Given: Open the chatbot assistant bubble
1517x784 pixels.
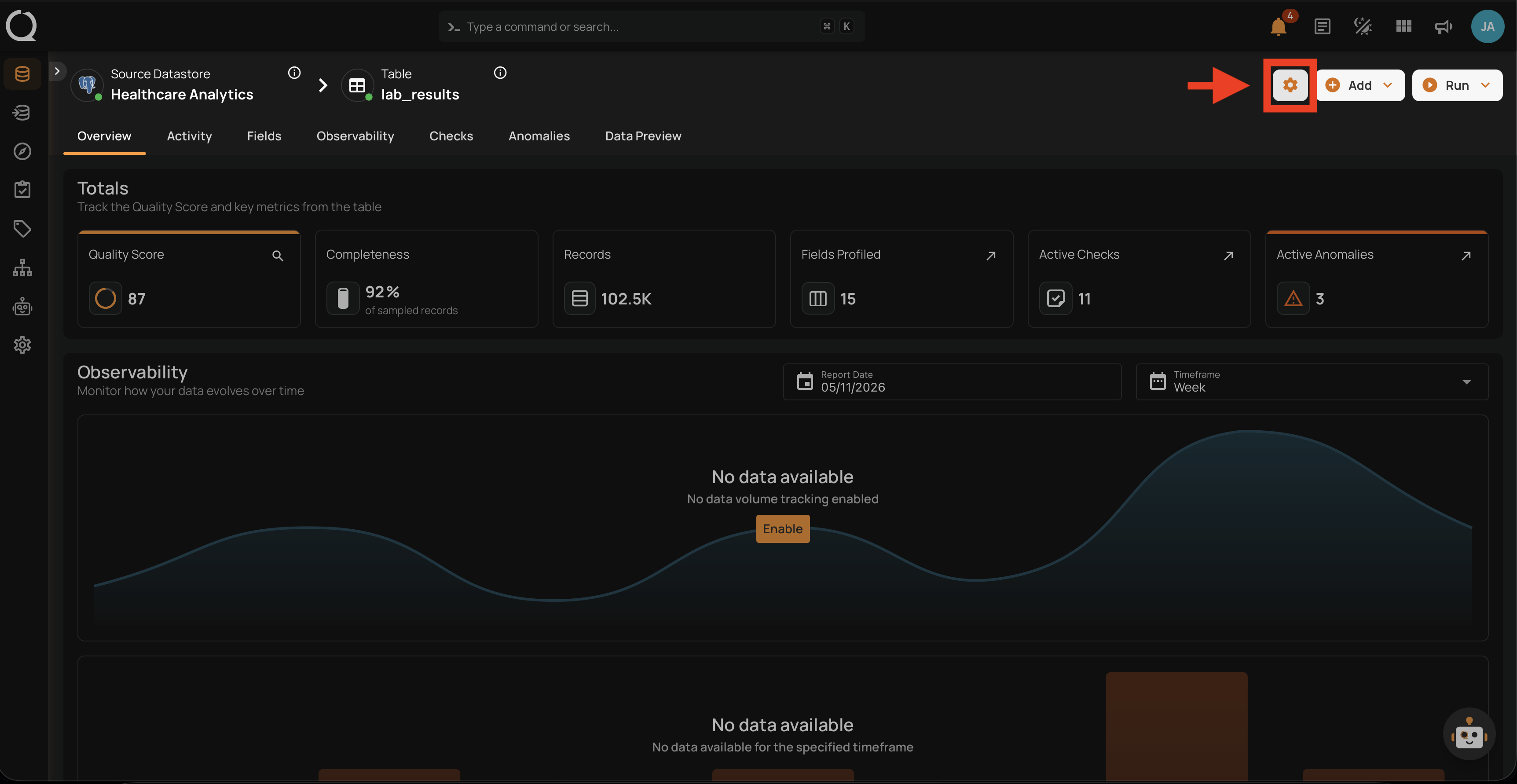Looking at the screenshot, I should [1469, 734].
